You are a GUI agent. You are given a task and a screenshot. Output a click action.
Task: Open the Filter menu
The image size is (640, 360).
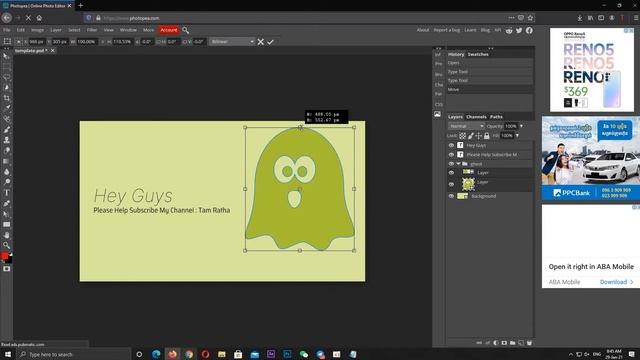pos(92,30)
